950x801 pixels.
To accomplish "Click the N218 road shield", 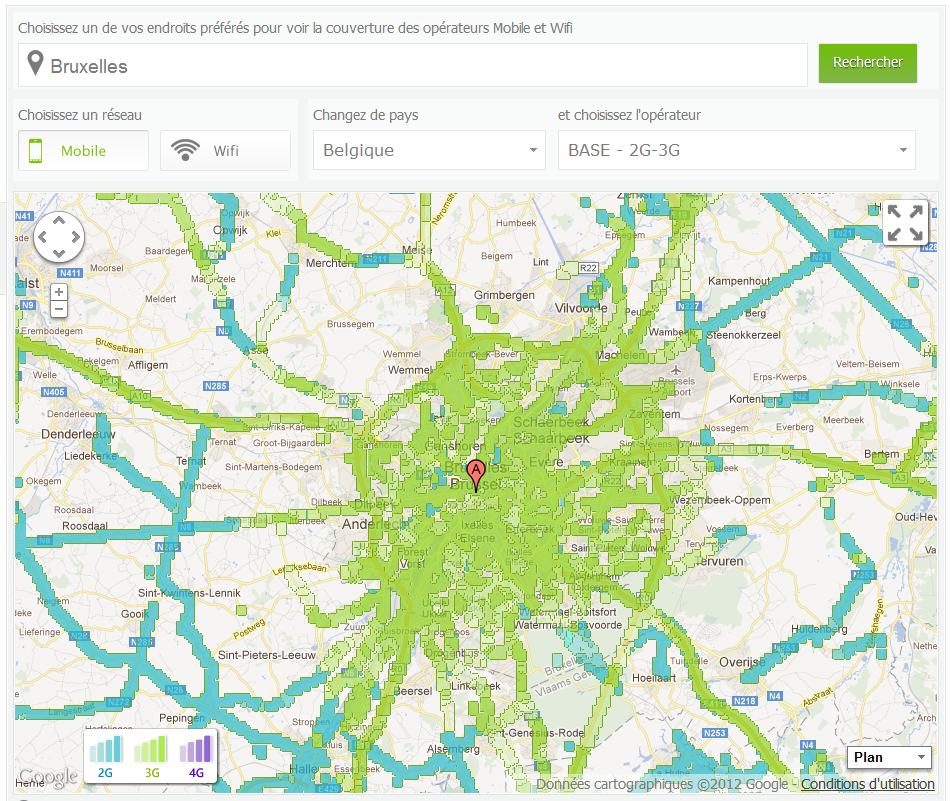I will 744,701.
